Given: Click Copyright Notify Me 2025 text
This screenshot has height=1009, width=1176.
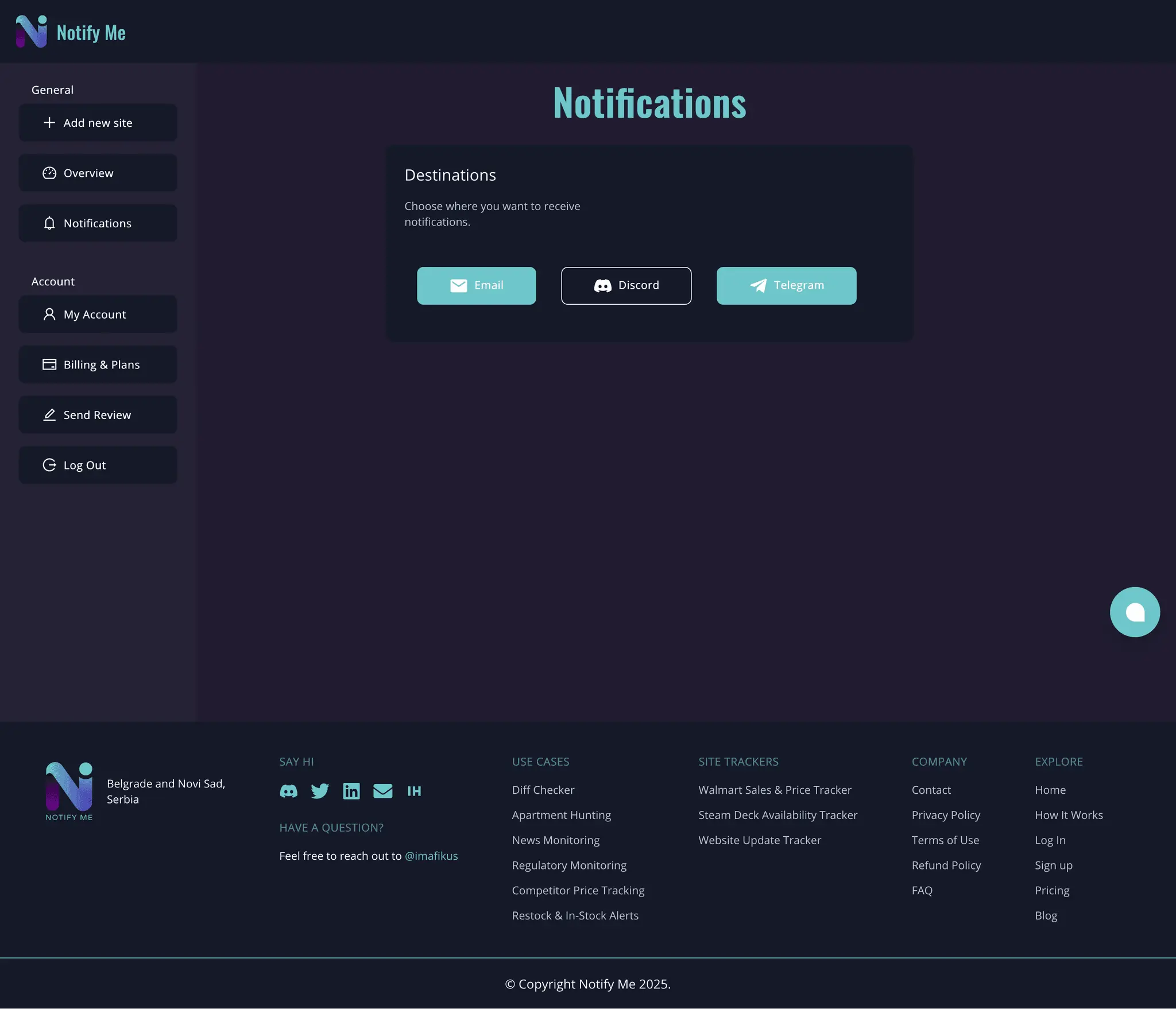Looking at the screenshot, I should point(588,984).
